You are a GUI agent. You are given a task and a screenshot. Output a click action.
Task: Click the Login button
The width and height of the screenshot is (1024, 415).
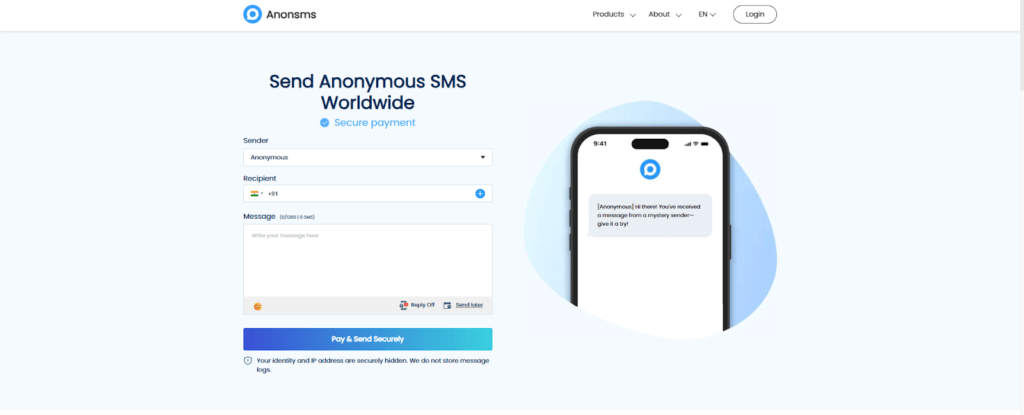point(755,14)
